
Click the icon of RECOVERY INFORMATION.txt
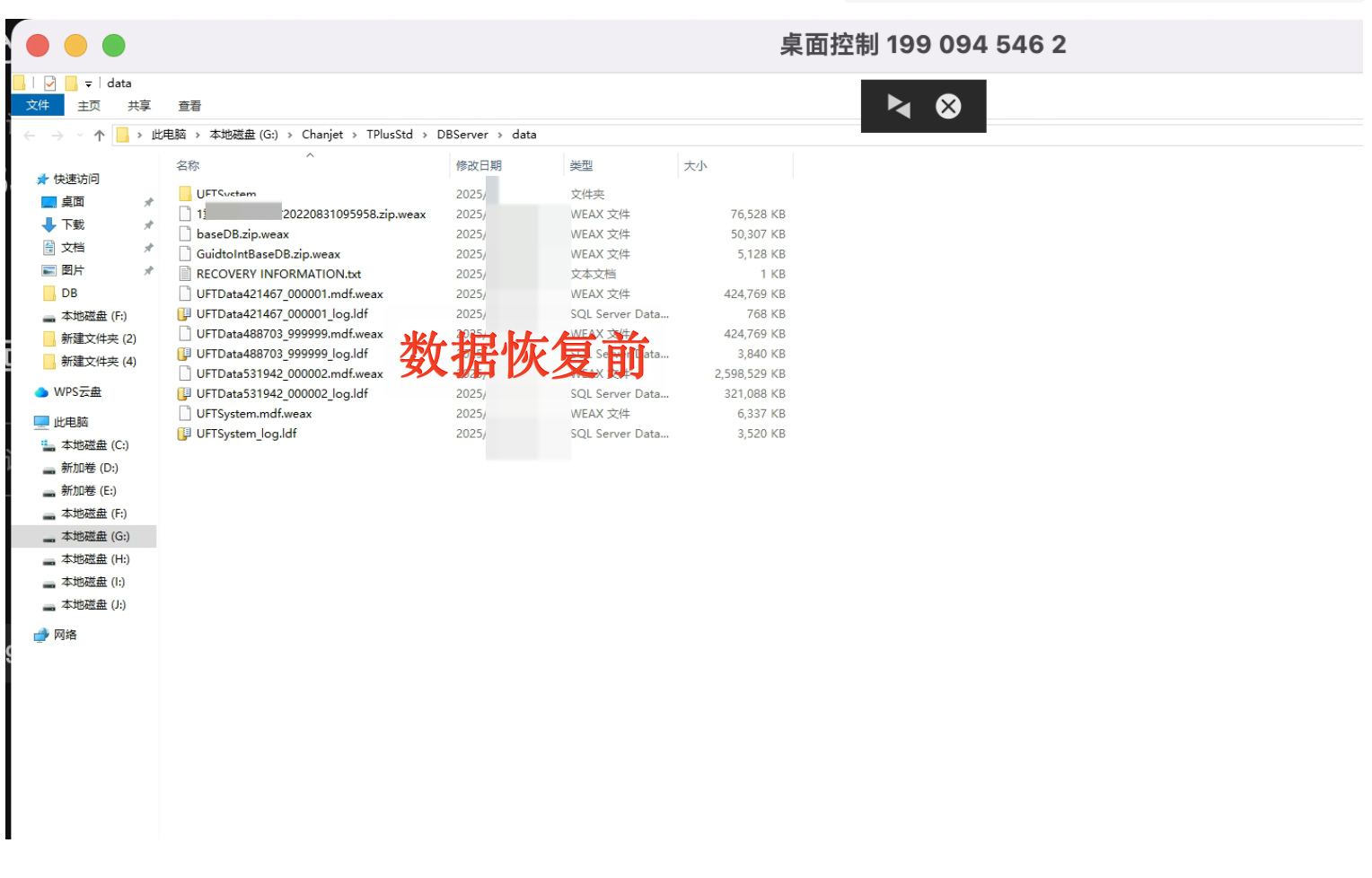185,274
